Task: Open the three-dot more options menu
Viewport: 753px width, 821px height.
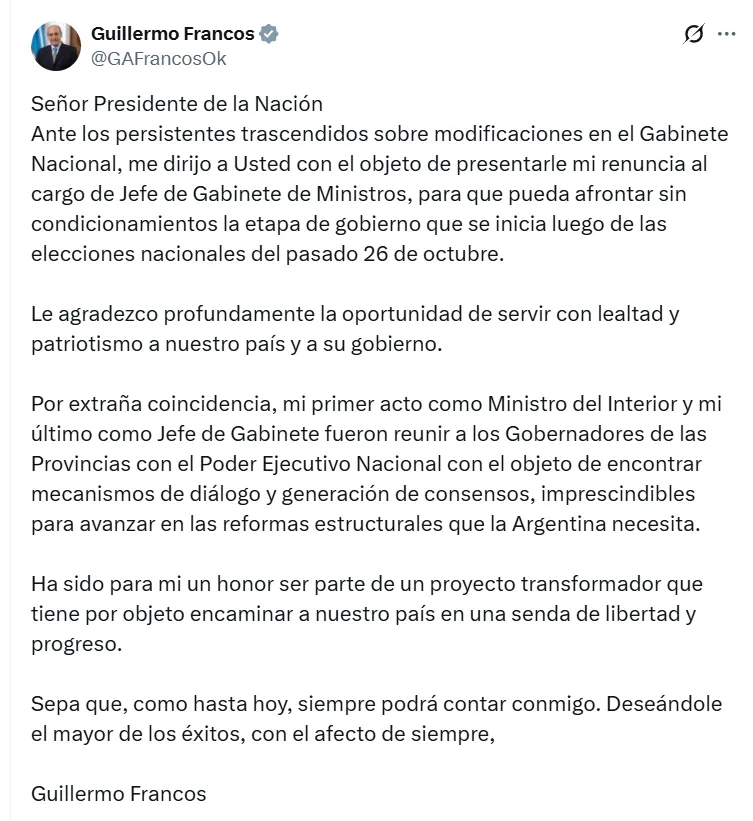Action: [726, 35]
